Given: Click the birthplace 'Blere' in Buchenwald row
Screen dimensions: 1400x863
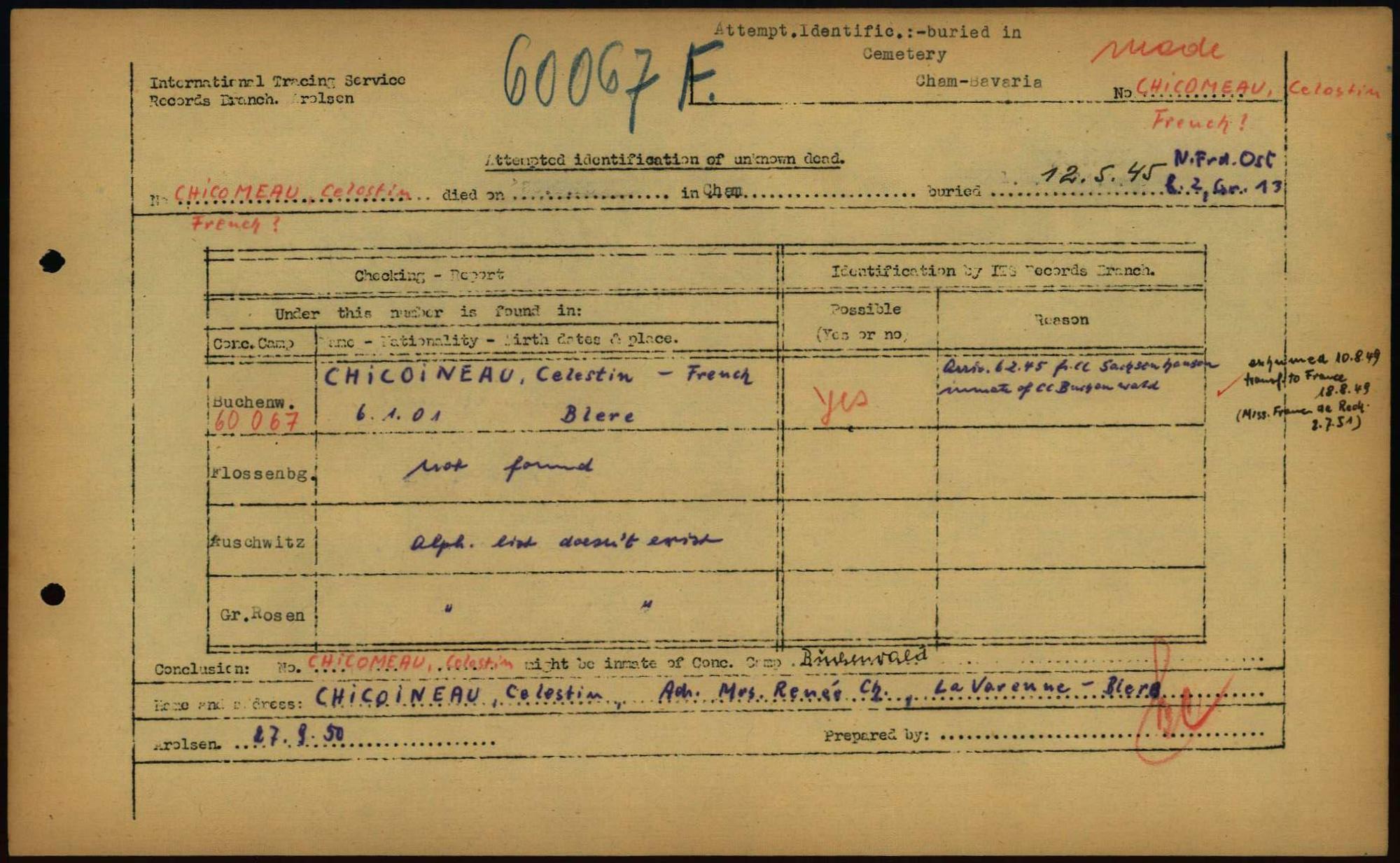Looking at the screenshot, I should pyautogui.click(x=596, y=414).
